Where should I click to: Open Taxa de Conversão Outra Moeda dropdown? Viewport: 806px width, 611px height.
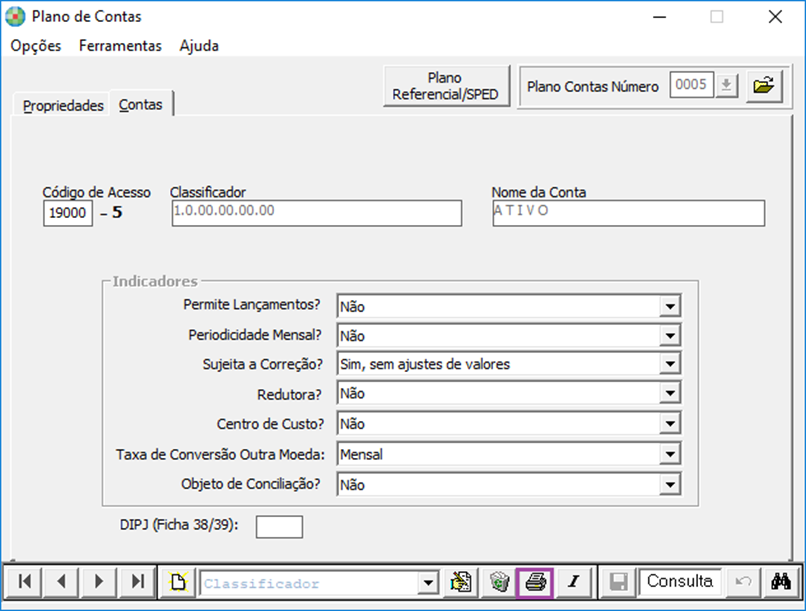pos(670,454)
